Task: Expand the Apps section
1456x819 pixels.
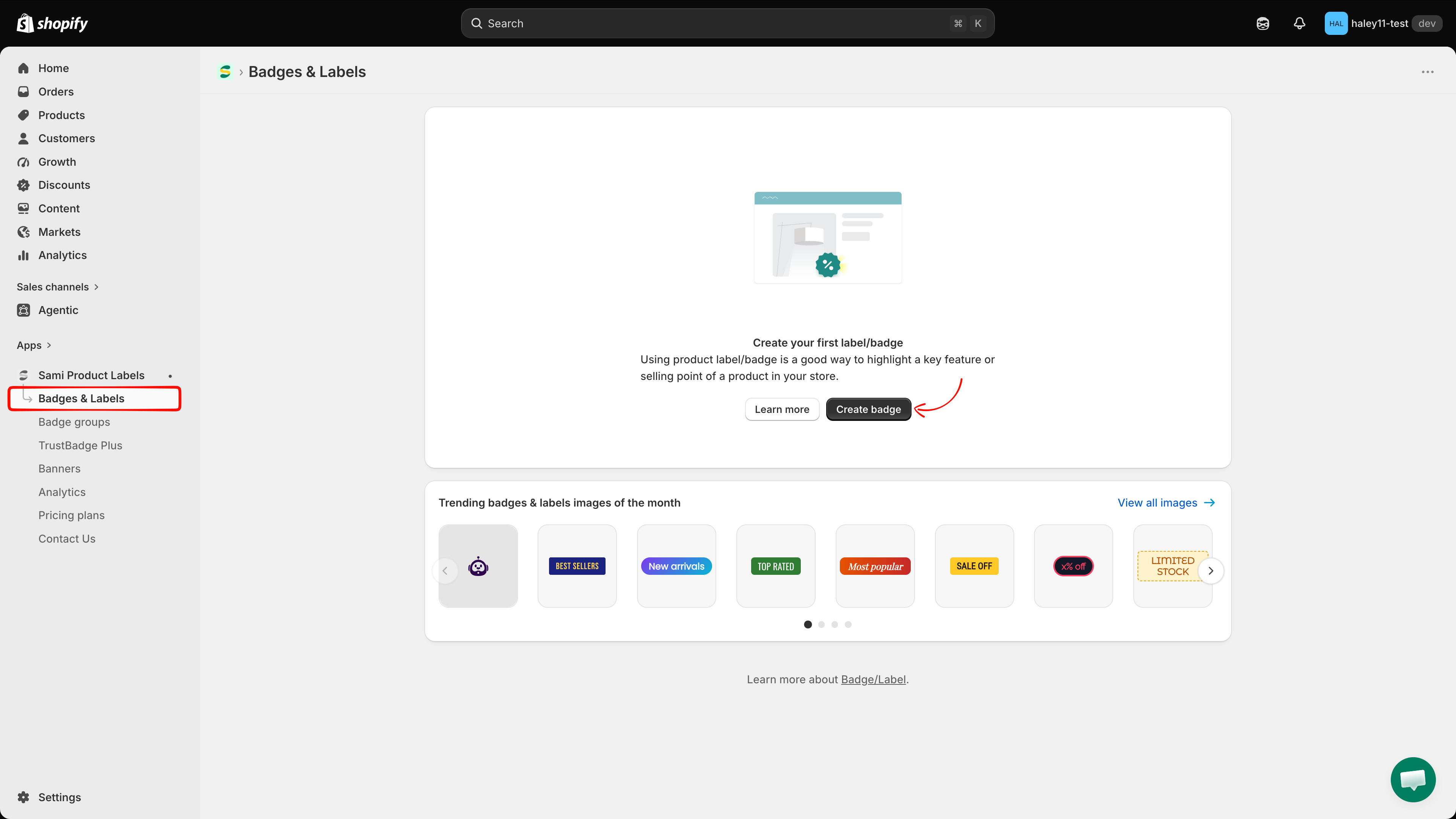Action: (x=34, y=345)
